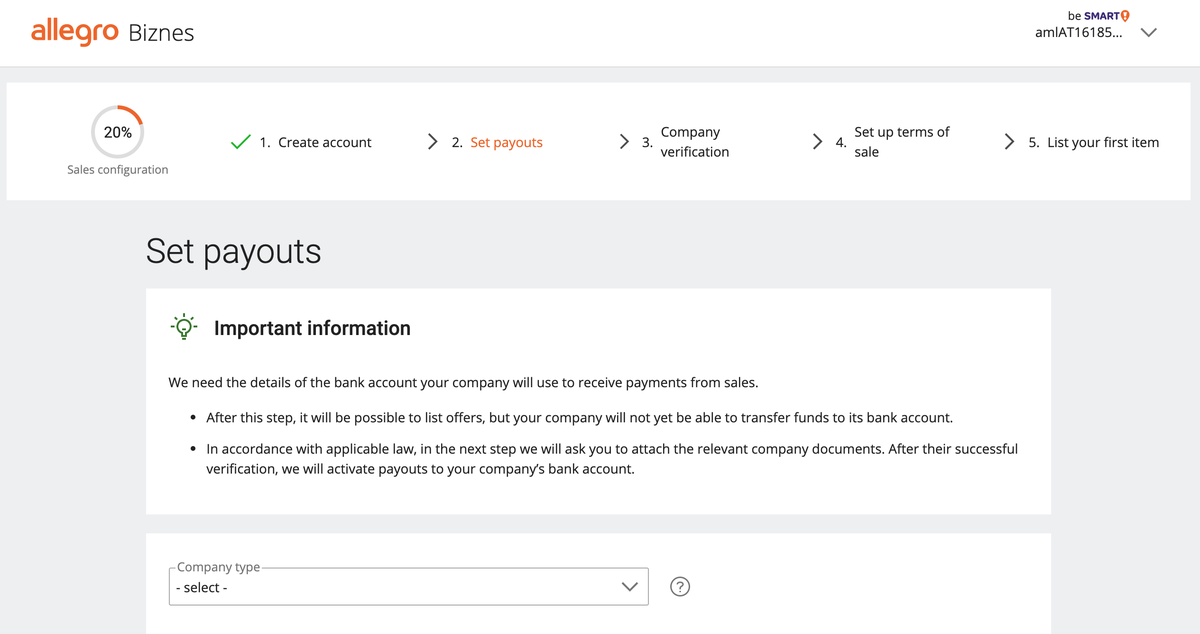Click the lightbulb Important information icon
The width and height of the screenshot is (1200, 634).
coord(185,328)
